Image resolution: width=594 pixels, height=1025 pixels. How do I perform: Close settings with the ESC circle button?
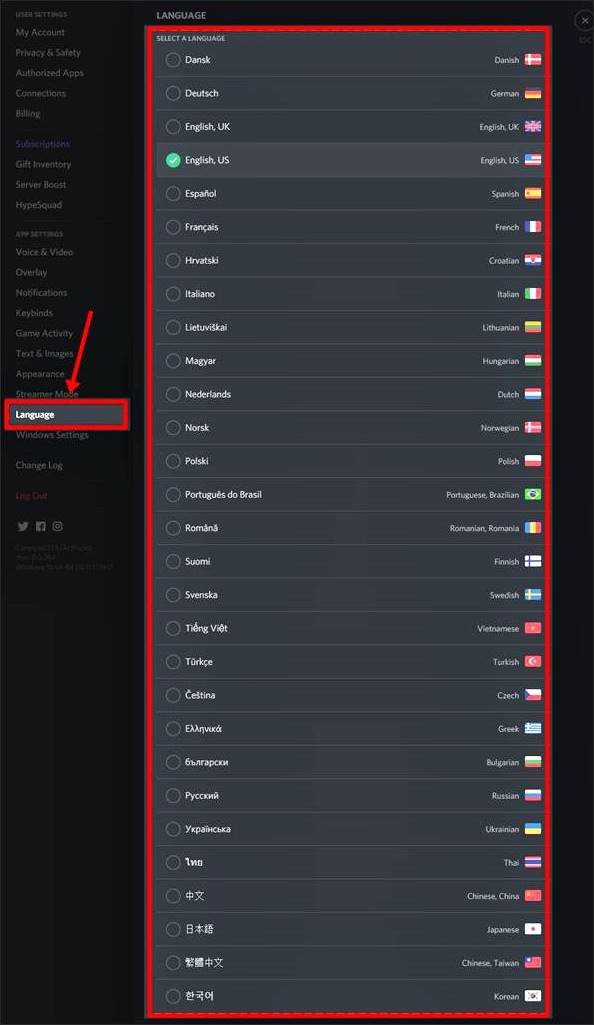584,20
